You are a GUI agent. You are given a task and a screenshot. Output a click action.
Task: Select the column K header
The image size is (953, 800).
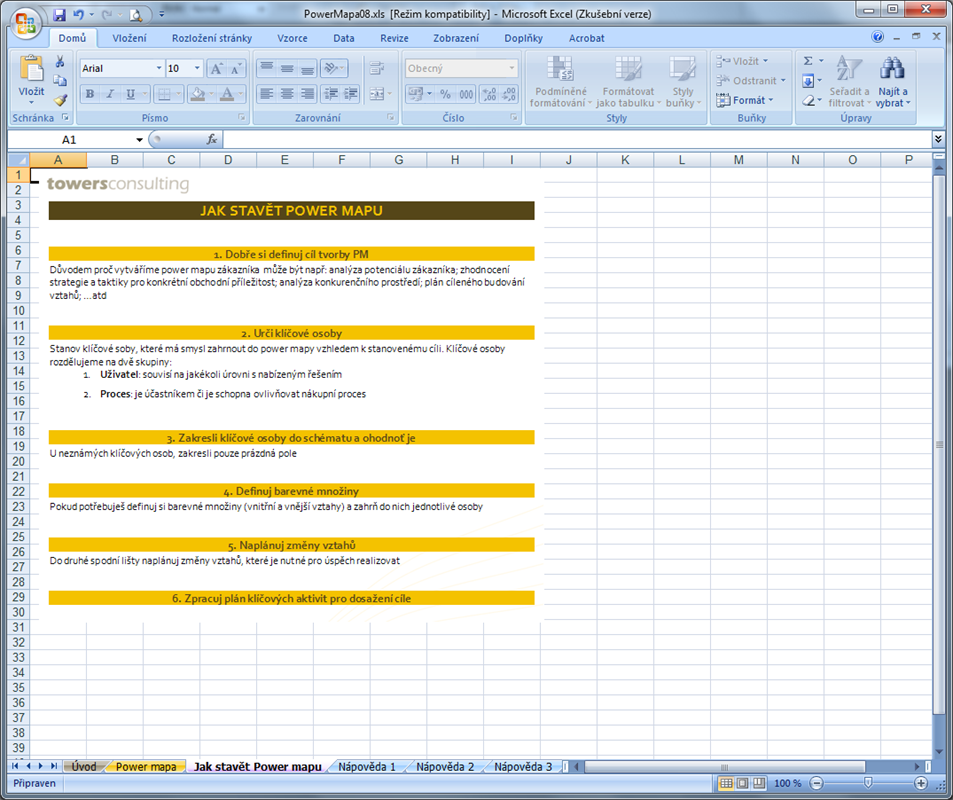click(x=625, y=160)
